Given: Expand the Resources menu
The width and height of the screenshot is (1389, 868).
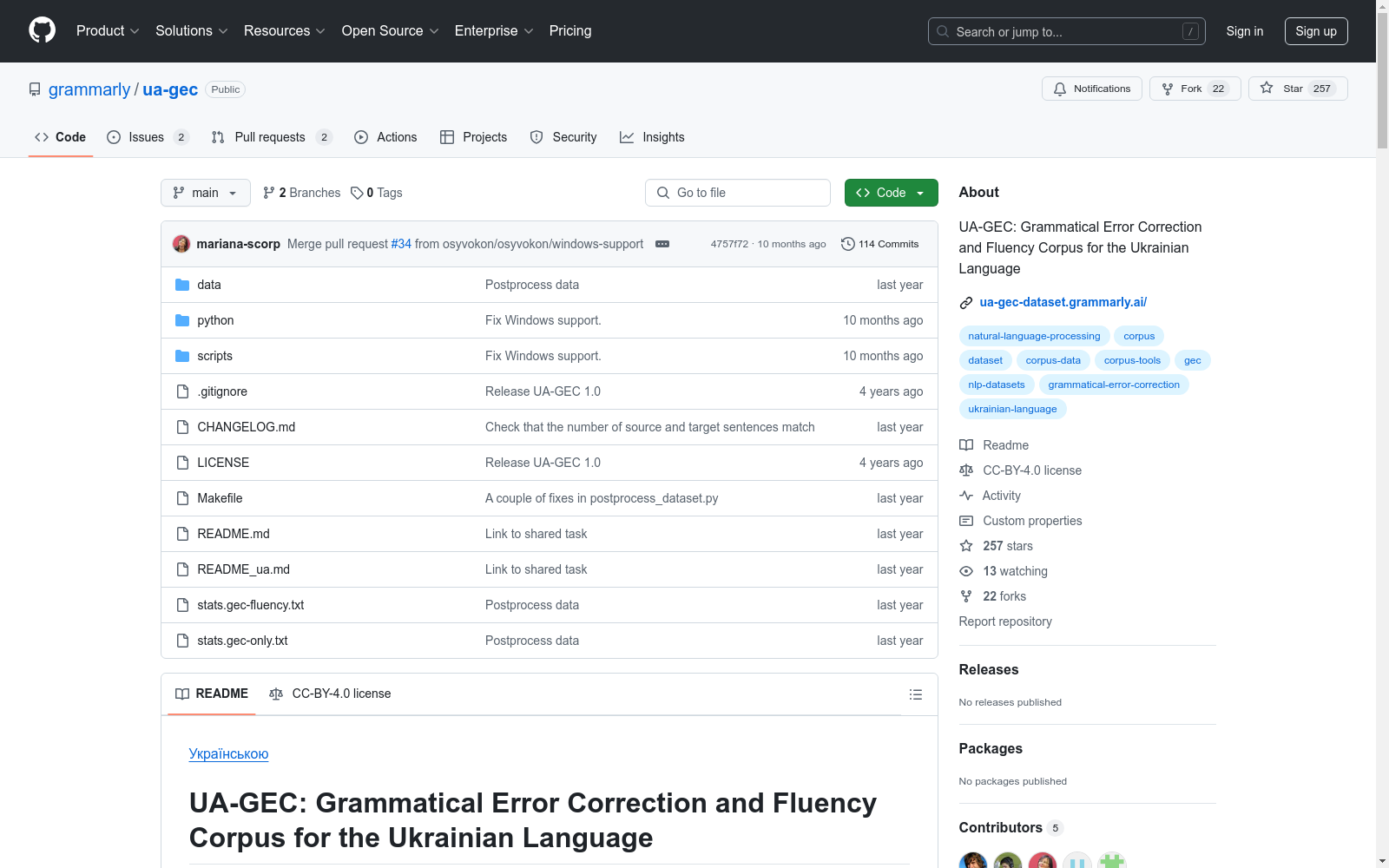Looking at the screenshot, I should point(285,31).
